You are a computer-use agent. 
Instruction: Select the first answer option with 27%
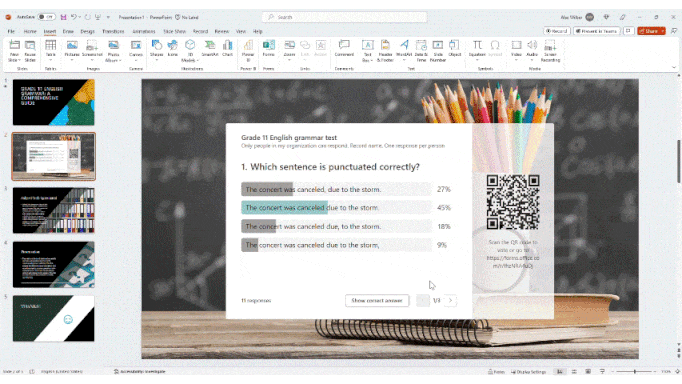(337, 189)
